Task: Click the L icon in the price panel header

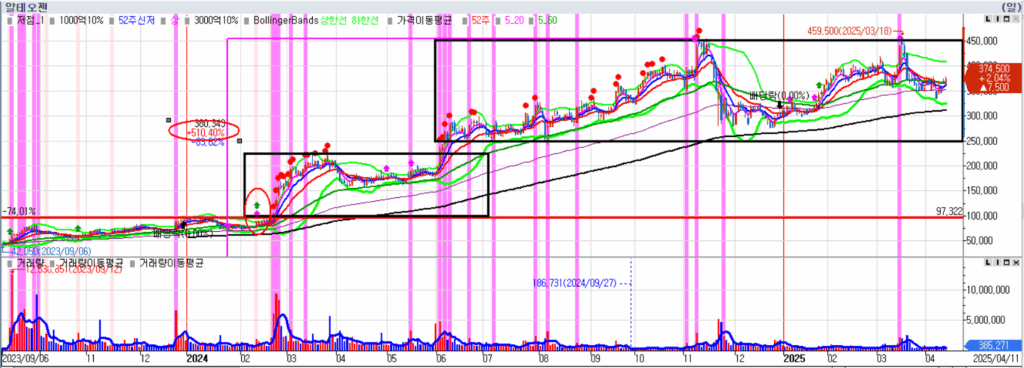Action: (x=988, y=19)
